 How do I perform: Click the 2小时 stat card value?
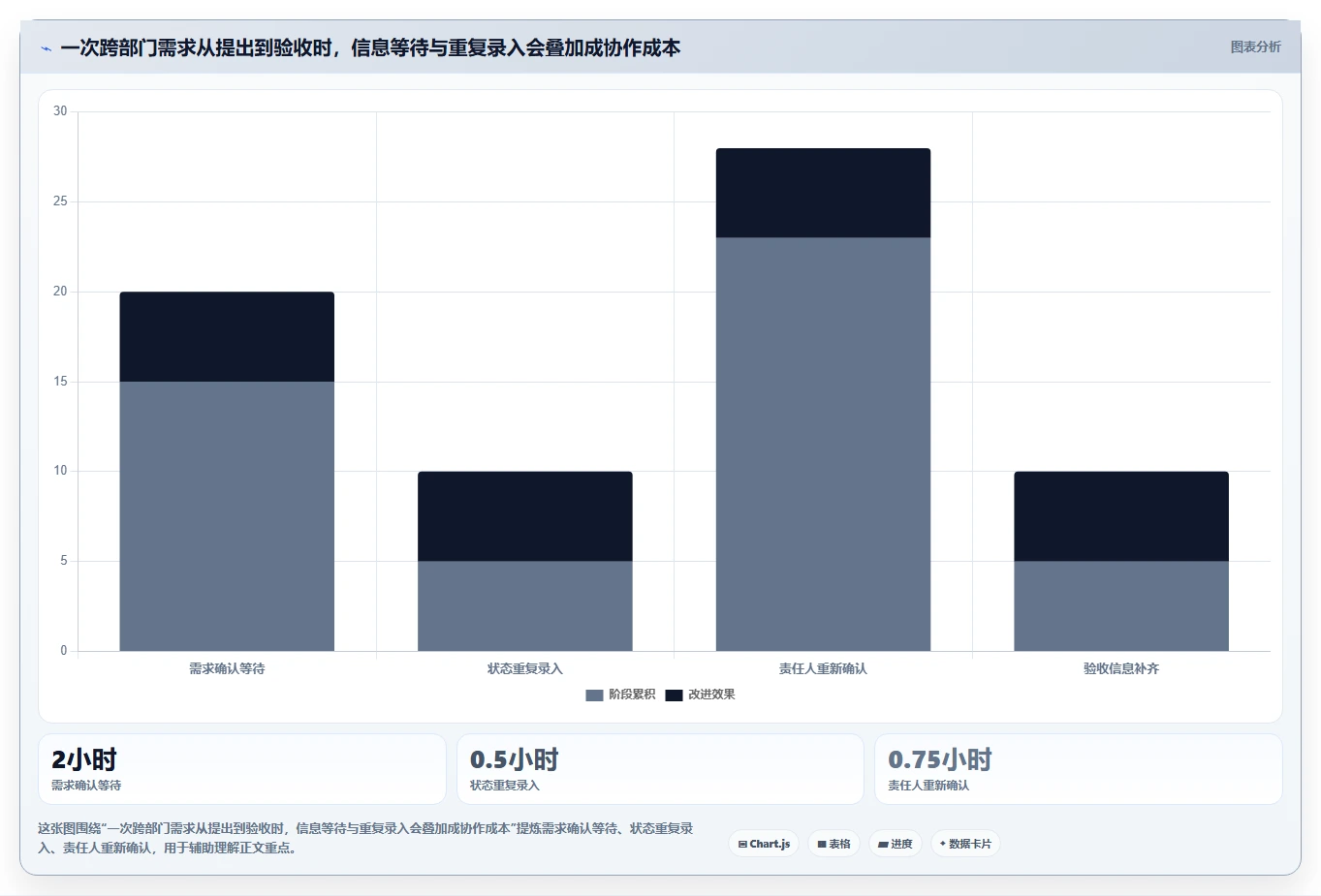84,759
